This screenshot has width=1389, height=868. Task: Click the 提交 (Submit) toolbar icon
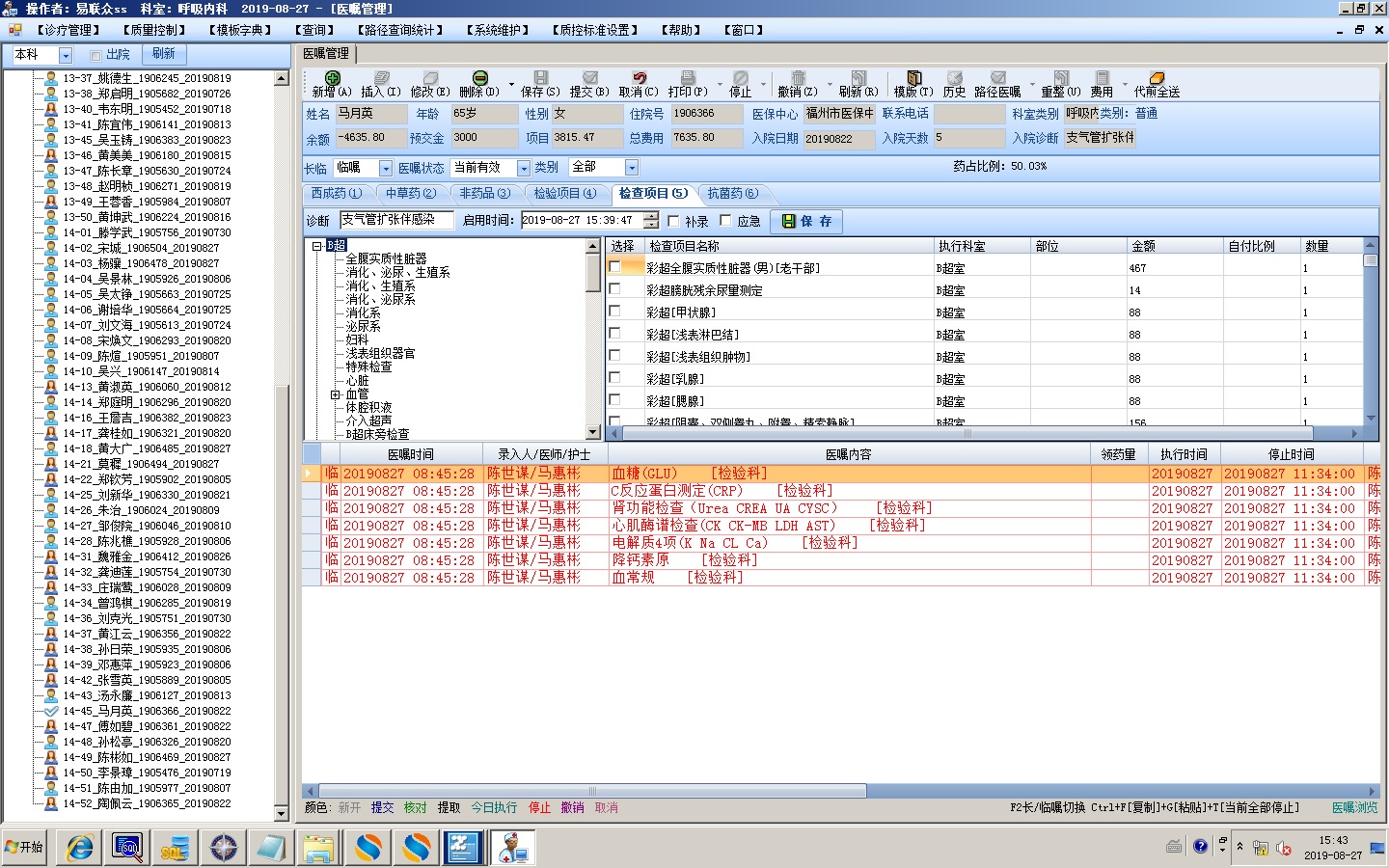pos(589,84)
